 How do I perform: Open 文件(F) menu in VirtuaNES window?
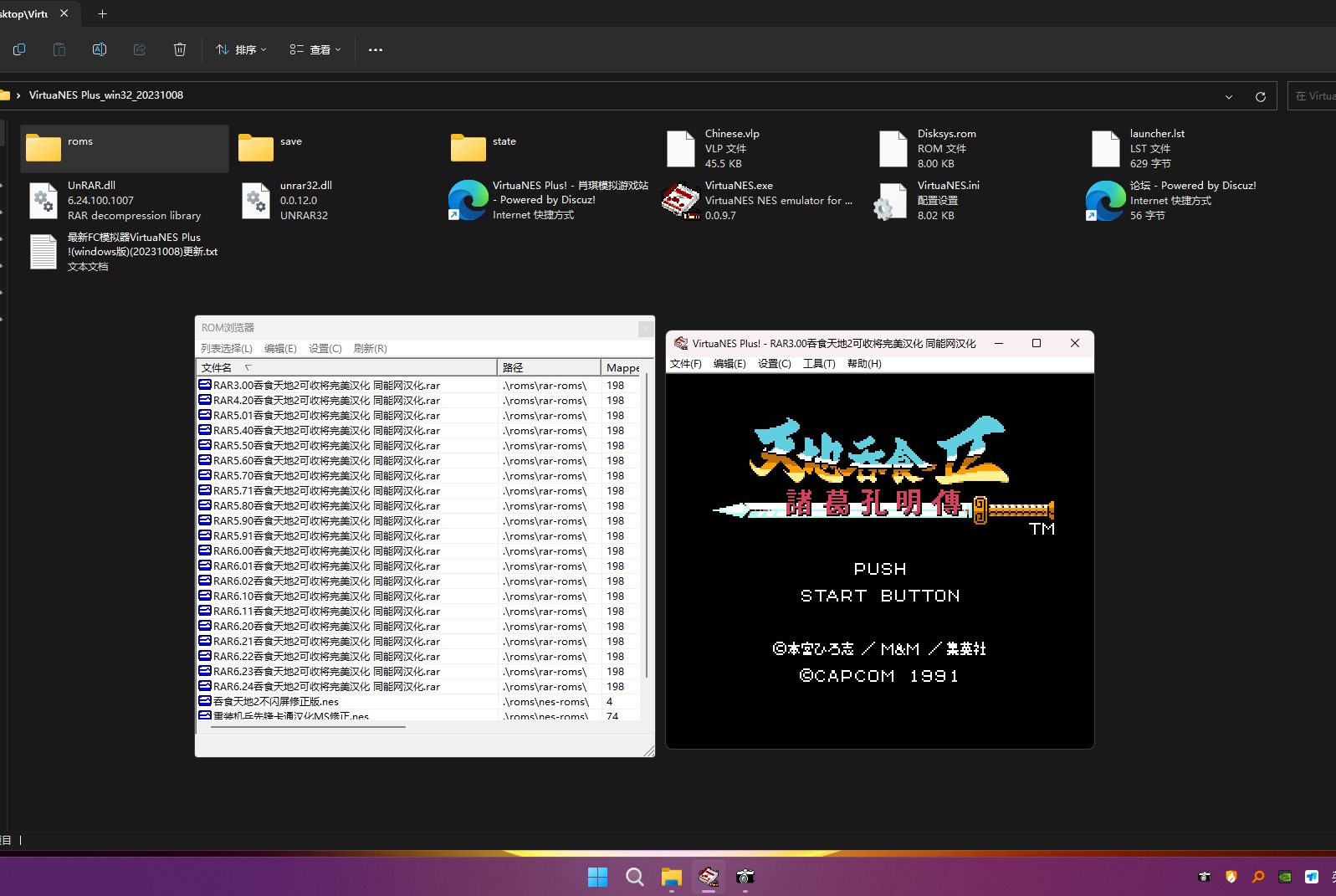pos(686,363)
